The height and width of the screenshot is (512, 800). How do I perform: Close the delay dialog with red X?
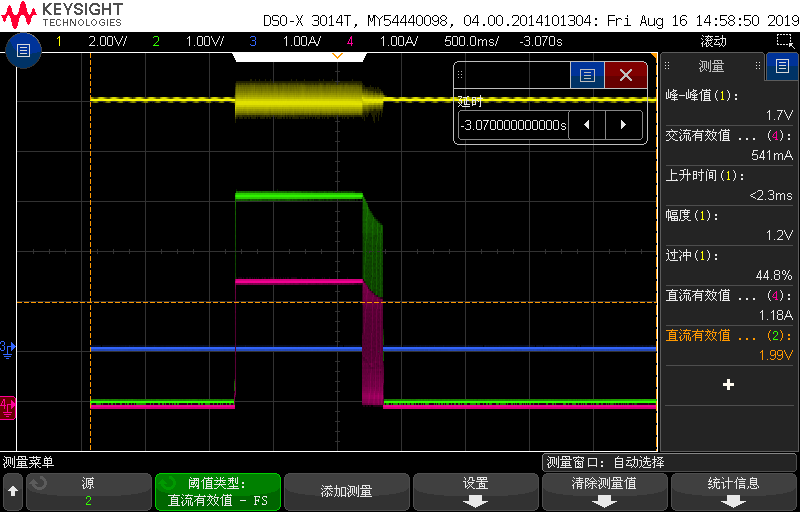click(626, 75)
